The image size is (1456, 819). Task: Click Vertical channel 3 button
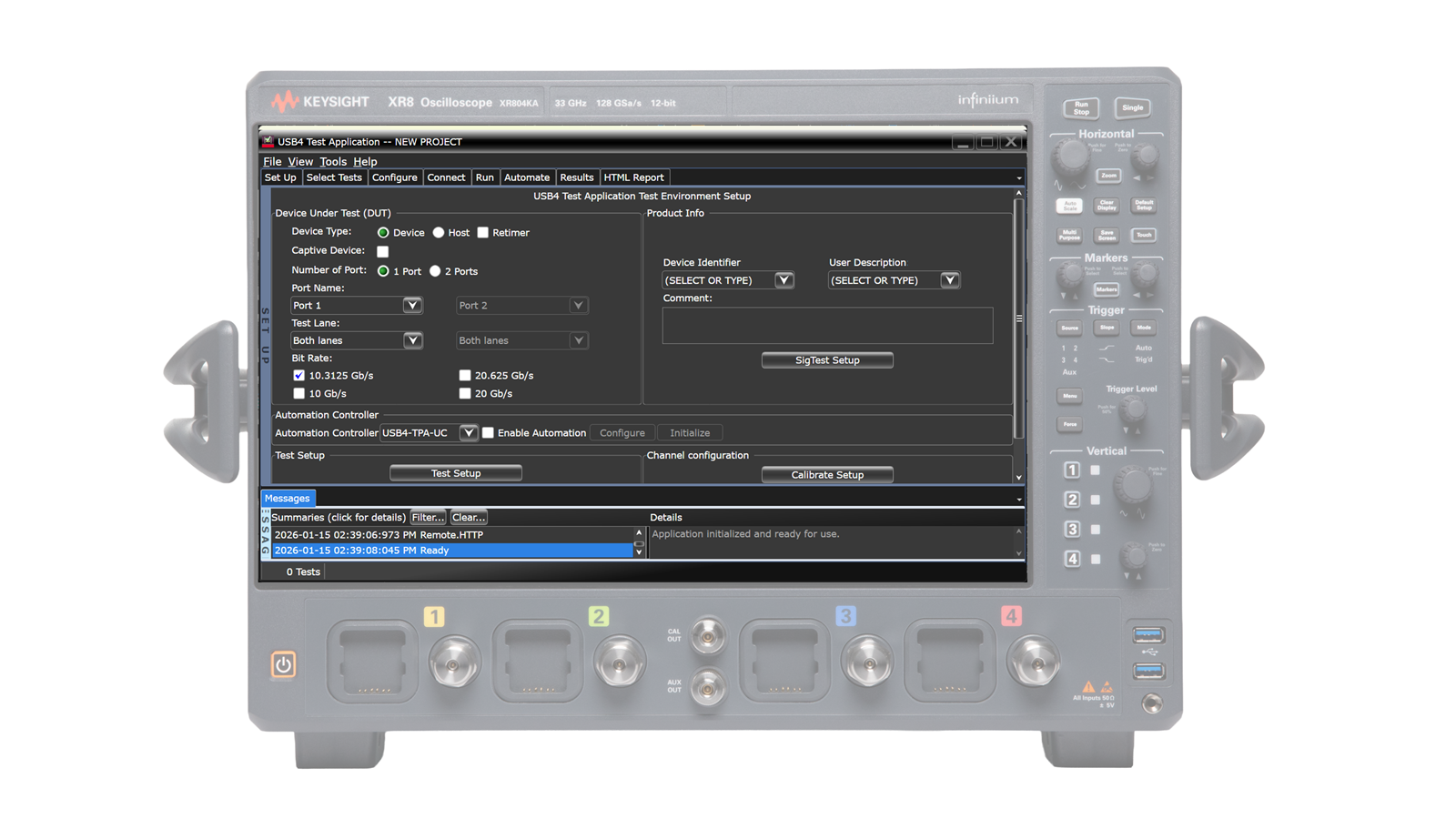click(x=1072, y=530)
